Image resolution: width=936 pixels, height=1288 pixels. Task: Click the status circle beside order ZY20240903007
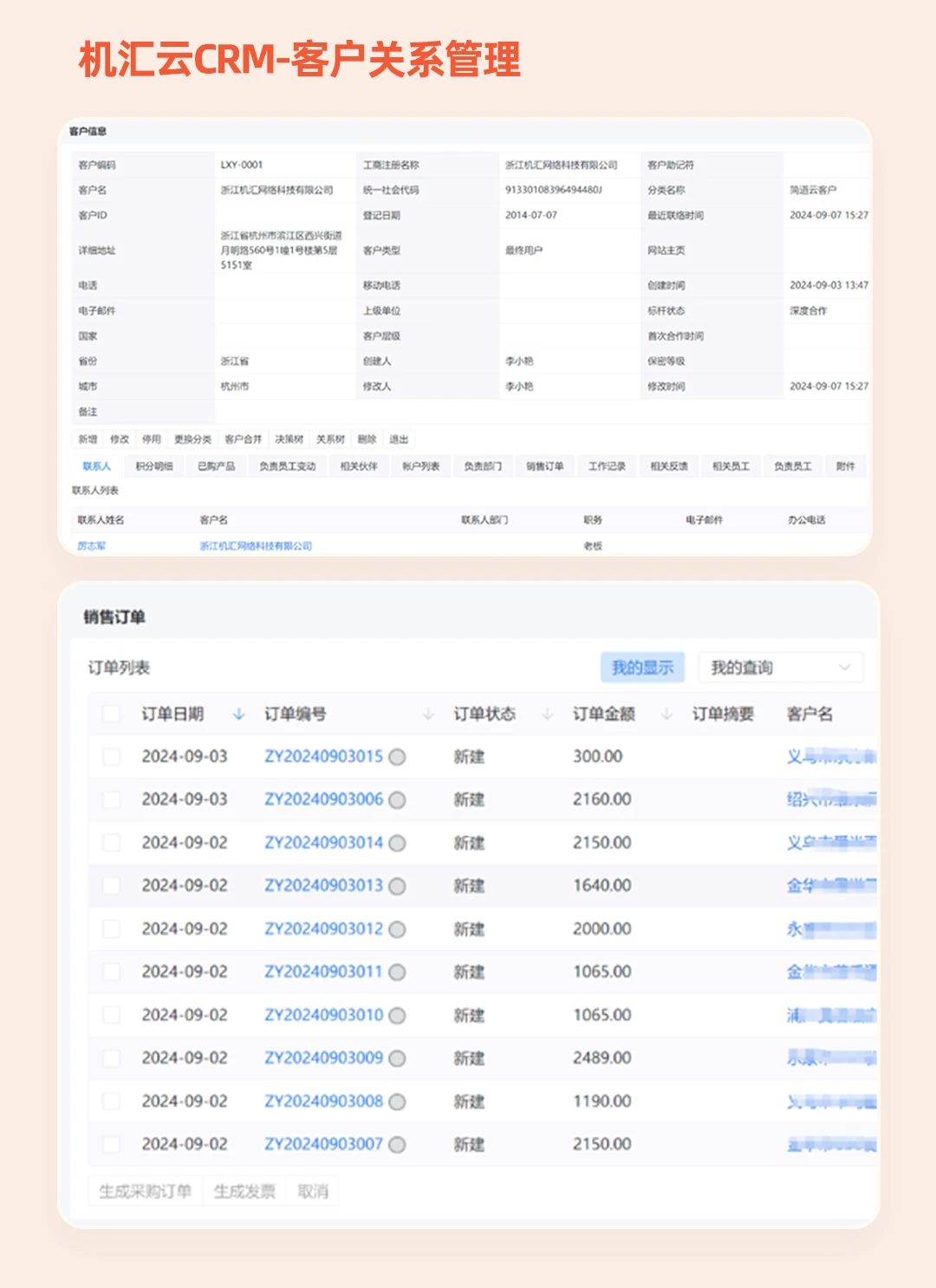pos(397,1144)
